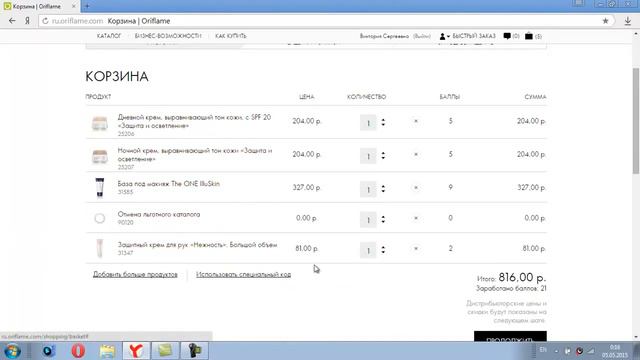Click the Выйти logout link

pyautogui.click(x=422, y=36)
